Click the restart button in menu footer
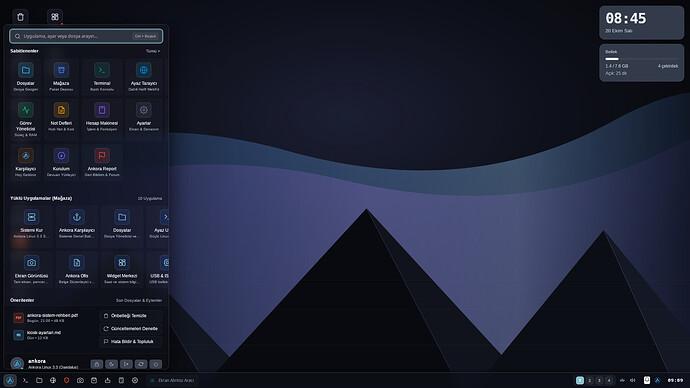This screenshot has height=388, width=690. tap(141, 364)
